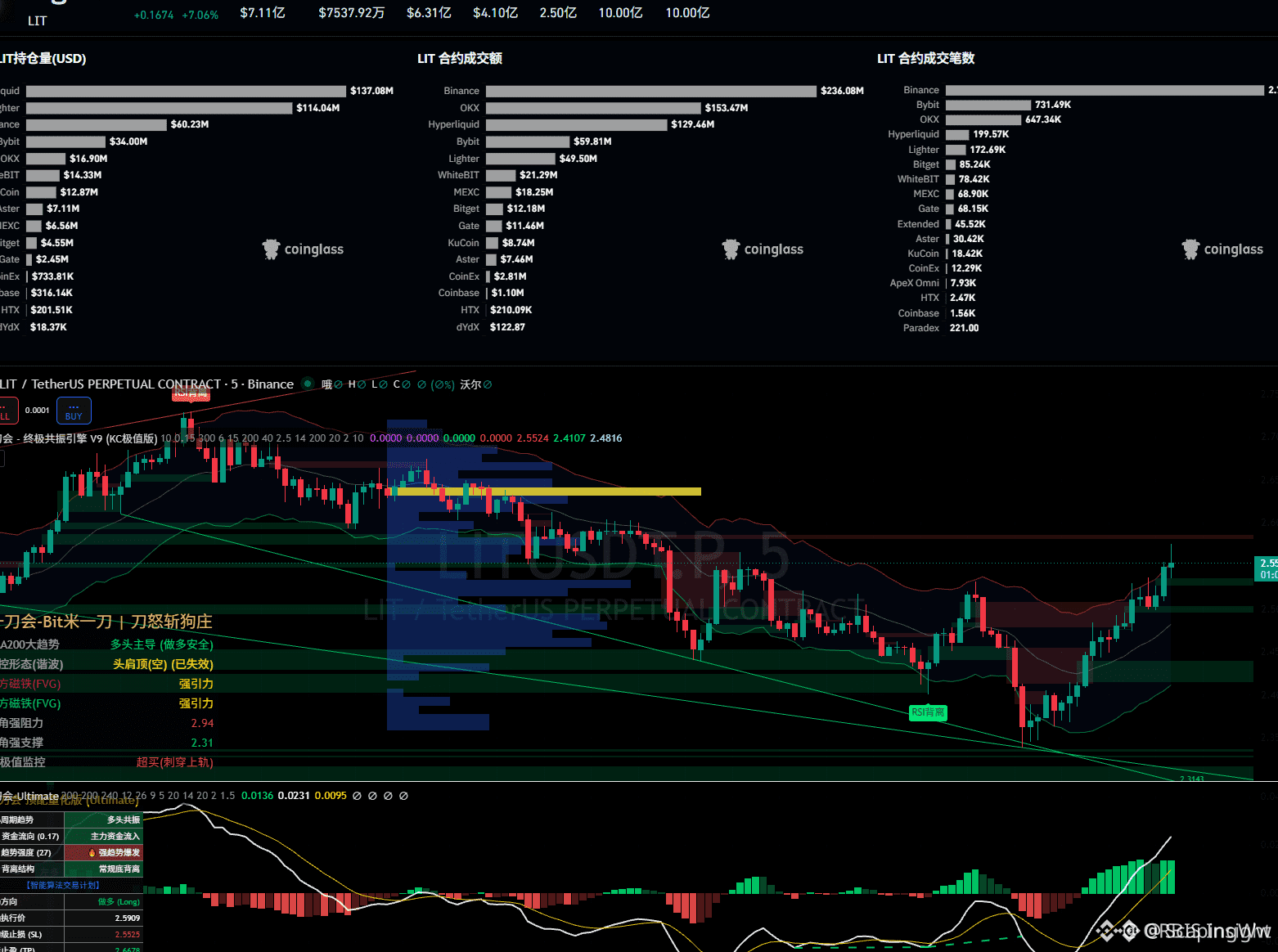
Task: Click the 主力资金流入 capital flow cell
Action: (104, 836)
